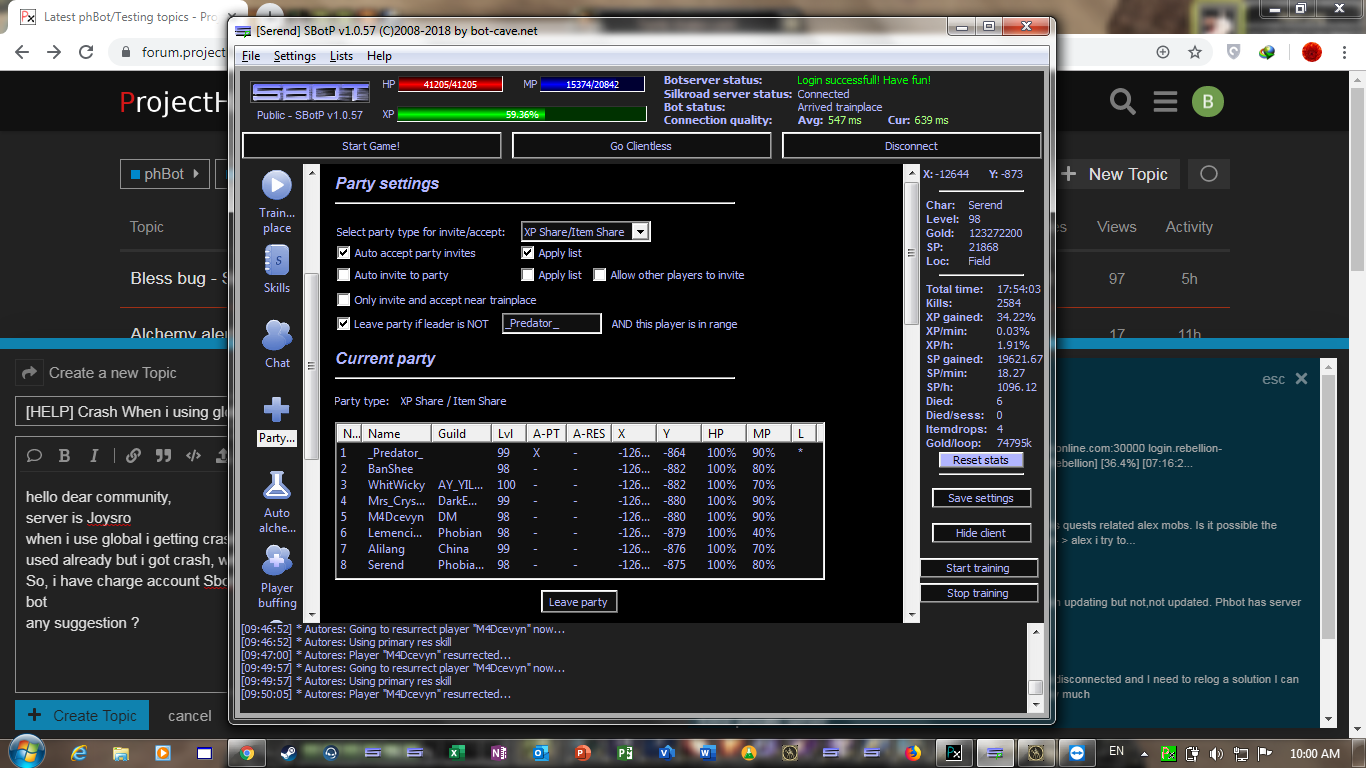Enable Auto invite to party checkbox

(x=344, y=275)
